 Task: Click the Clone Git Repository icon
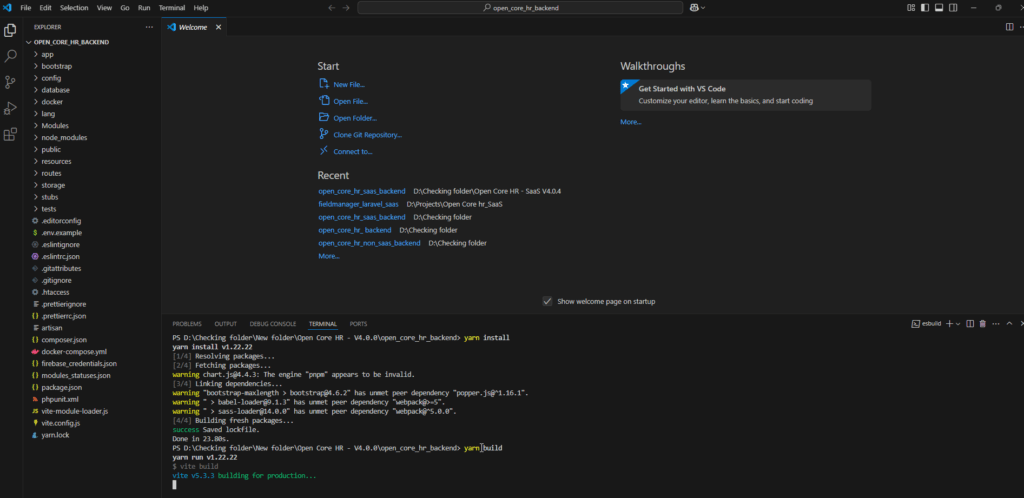pos(323,134)
